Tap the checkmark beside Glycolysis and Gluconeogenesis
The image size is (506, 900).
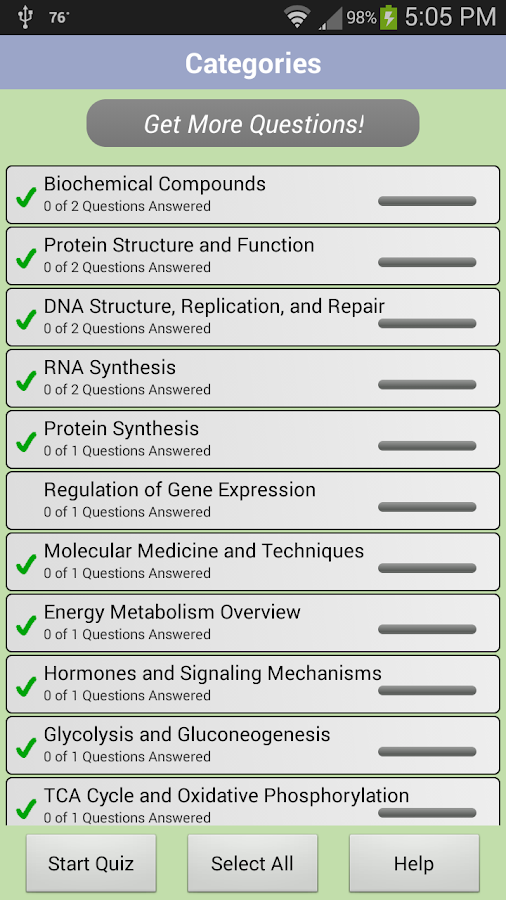pyautogui.click(x=26, y=748)
